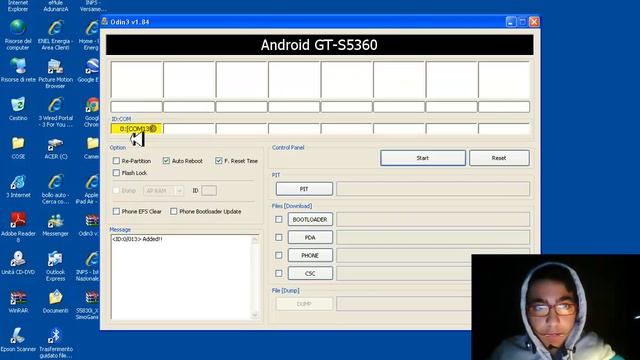Screen dimensions: 640x360
Task: Launch Google Chrome from desktop
Action: [x=92, y=111]
